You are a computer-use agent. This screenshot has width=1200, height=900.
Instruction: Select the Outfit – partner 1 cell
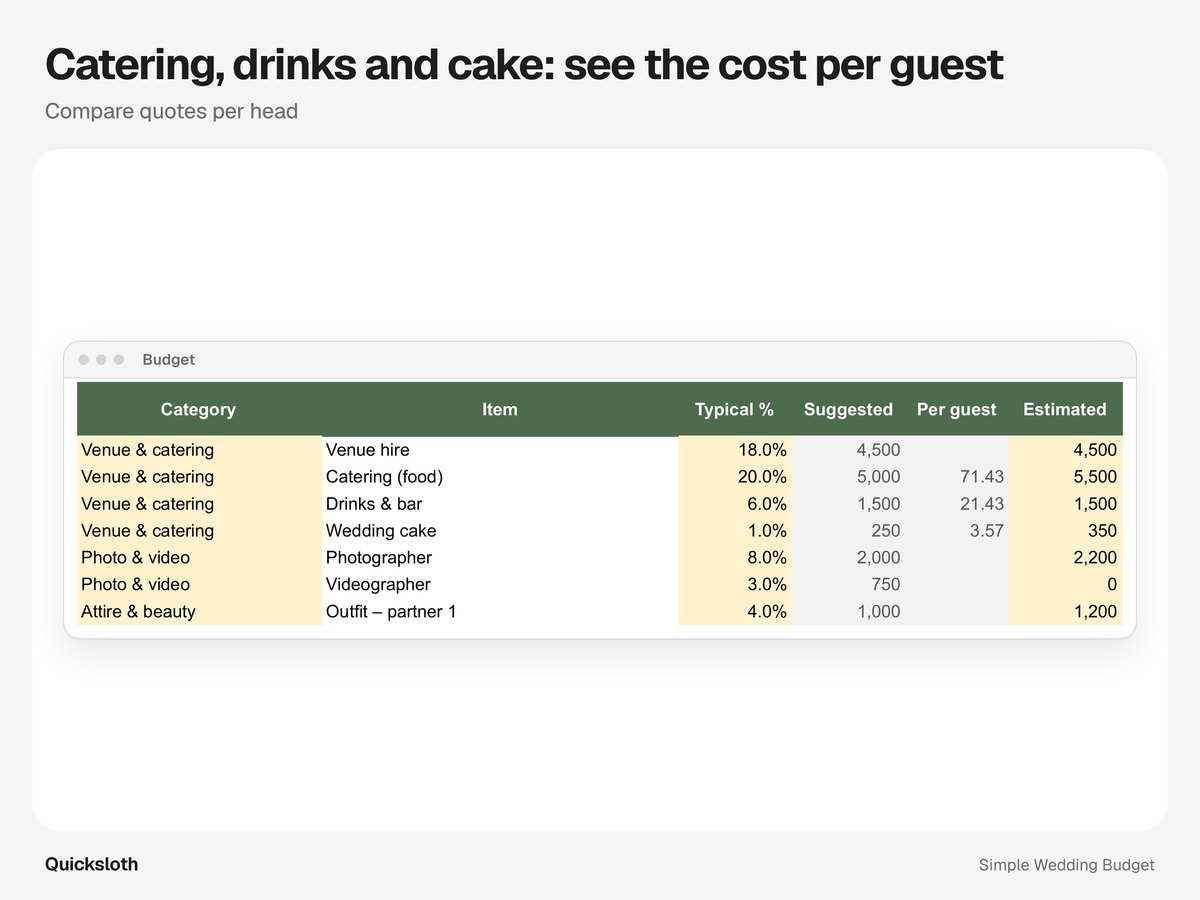point(500,612)
